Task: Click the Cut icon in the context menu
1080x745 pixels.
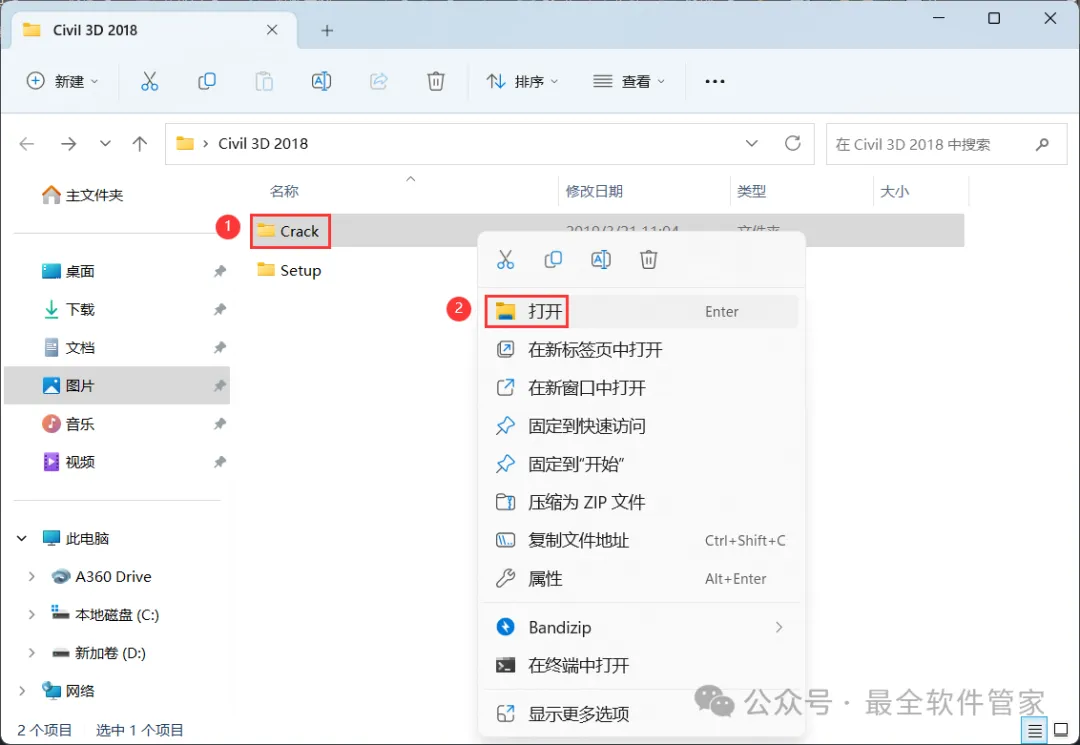Action: click(x=505, y=260)
